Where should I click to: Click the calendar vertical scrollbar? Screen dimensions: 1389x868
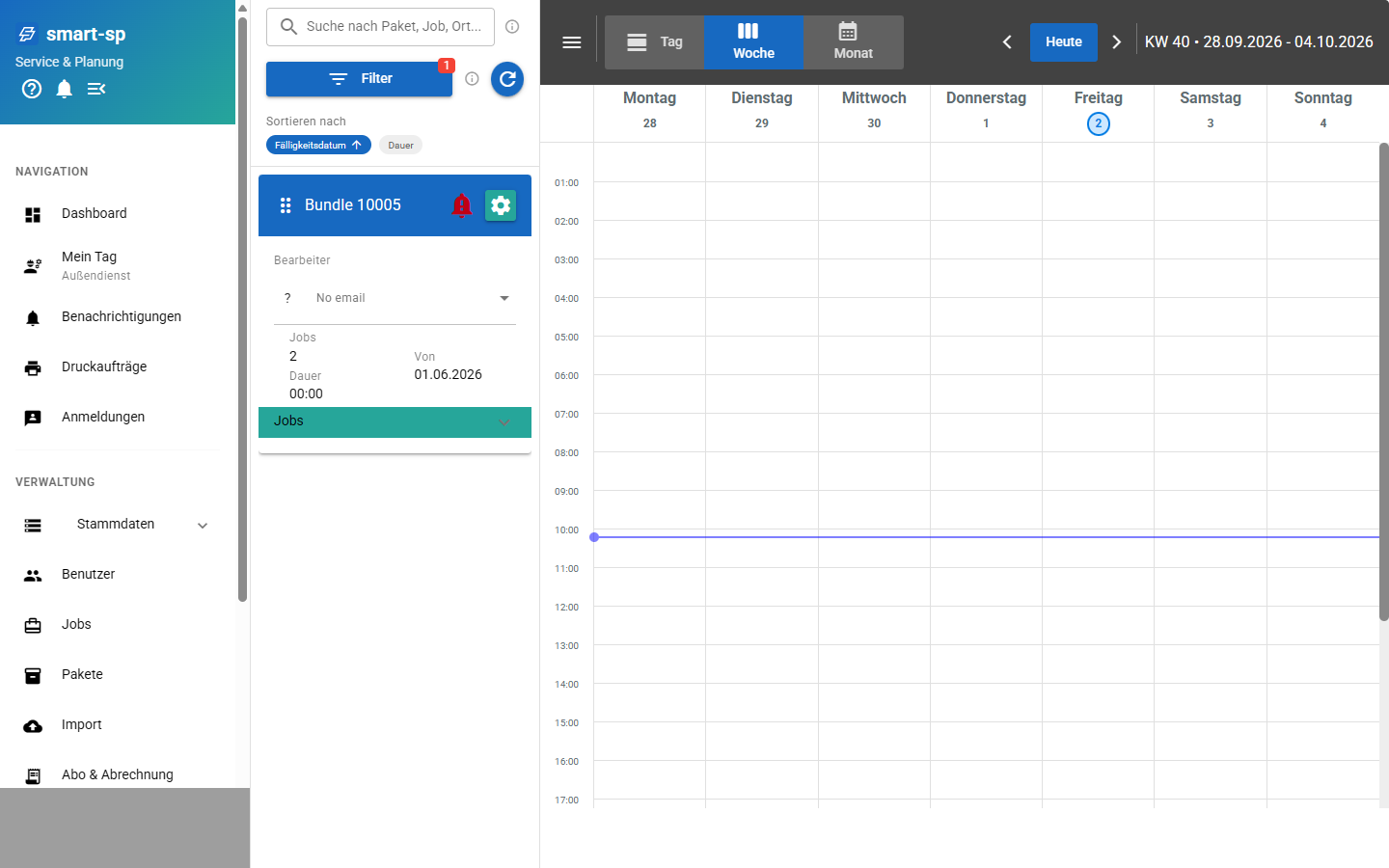tap(1384, 382)
